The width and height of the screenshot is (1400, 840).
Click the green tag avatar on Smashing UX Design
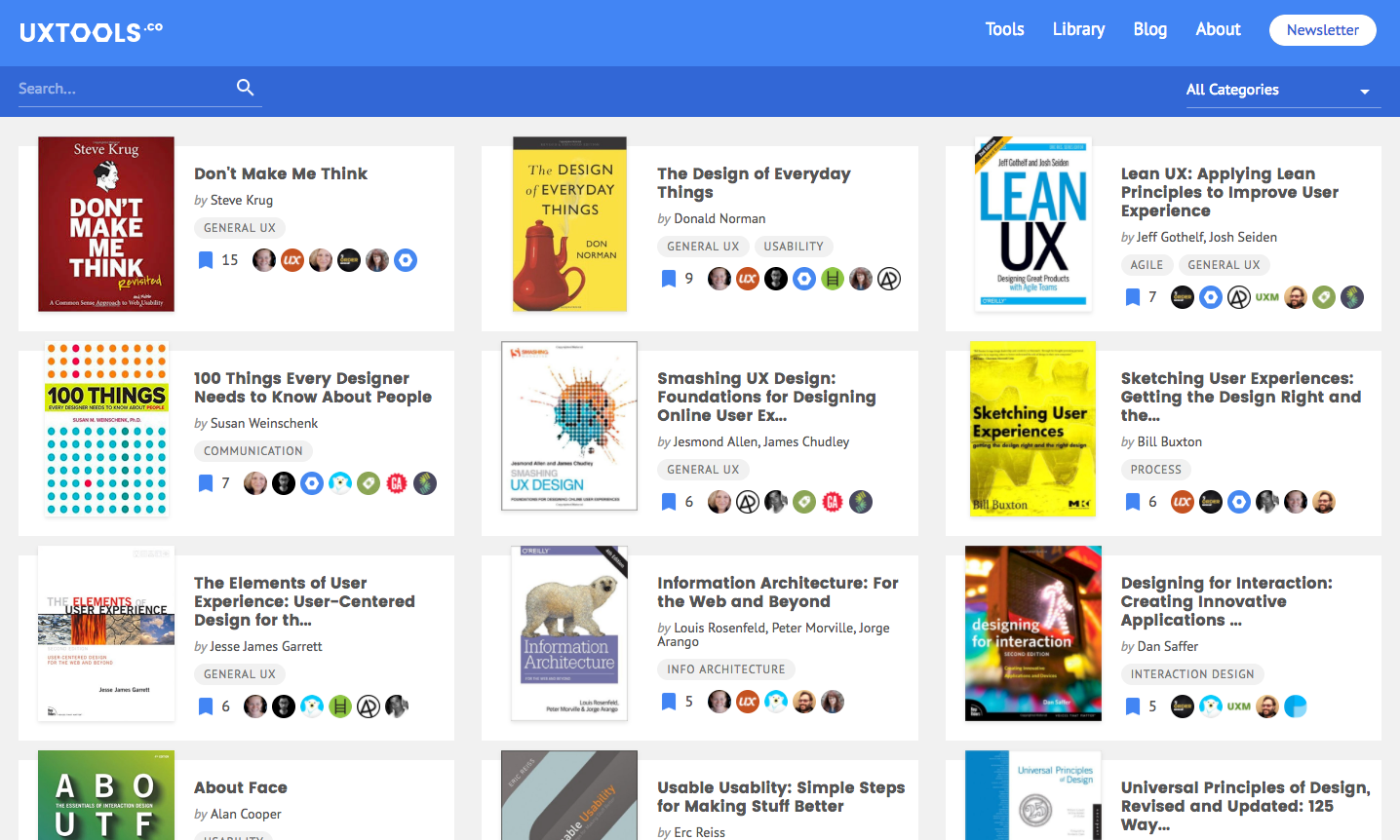804,502
